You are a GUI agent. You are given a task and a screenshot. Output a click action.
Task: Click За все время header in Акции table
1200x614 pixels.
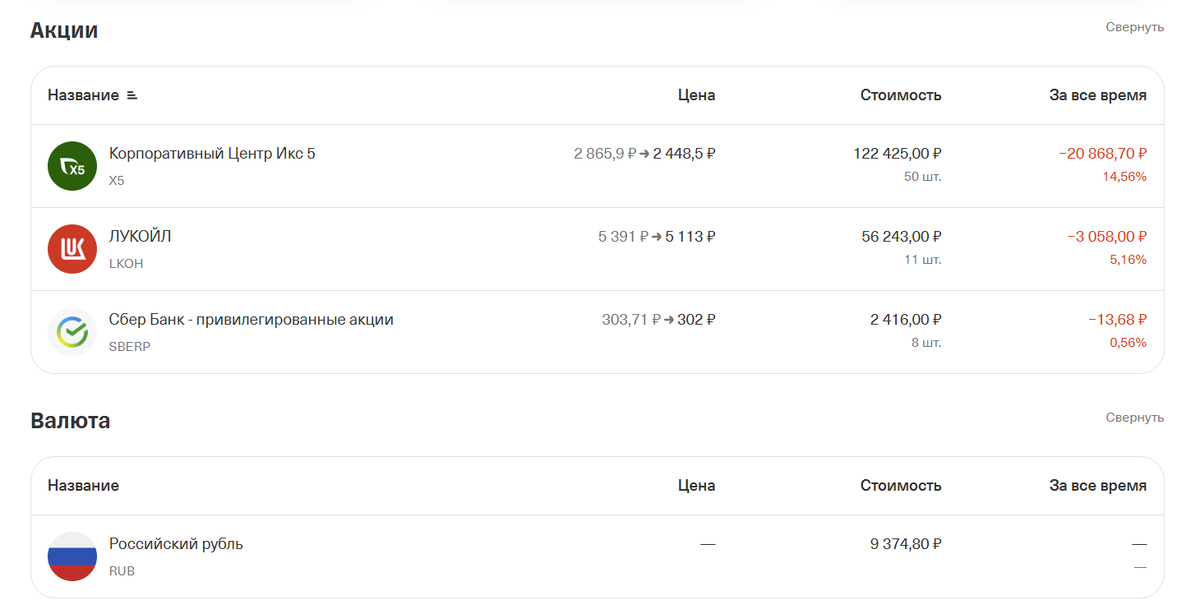tap(1097, 96)
